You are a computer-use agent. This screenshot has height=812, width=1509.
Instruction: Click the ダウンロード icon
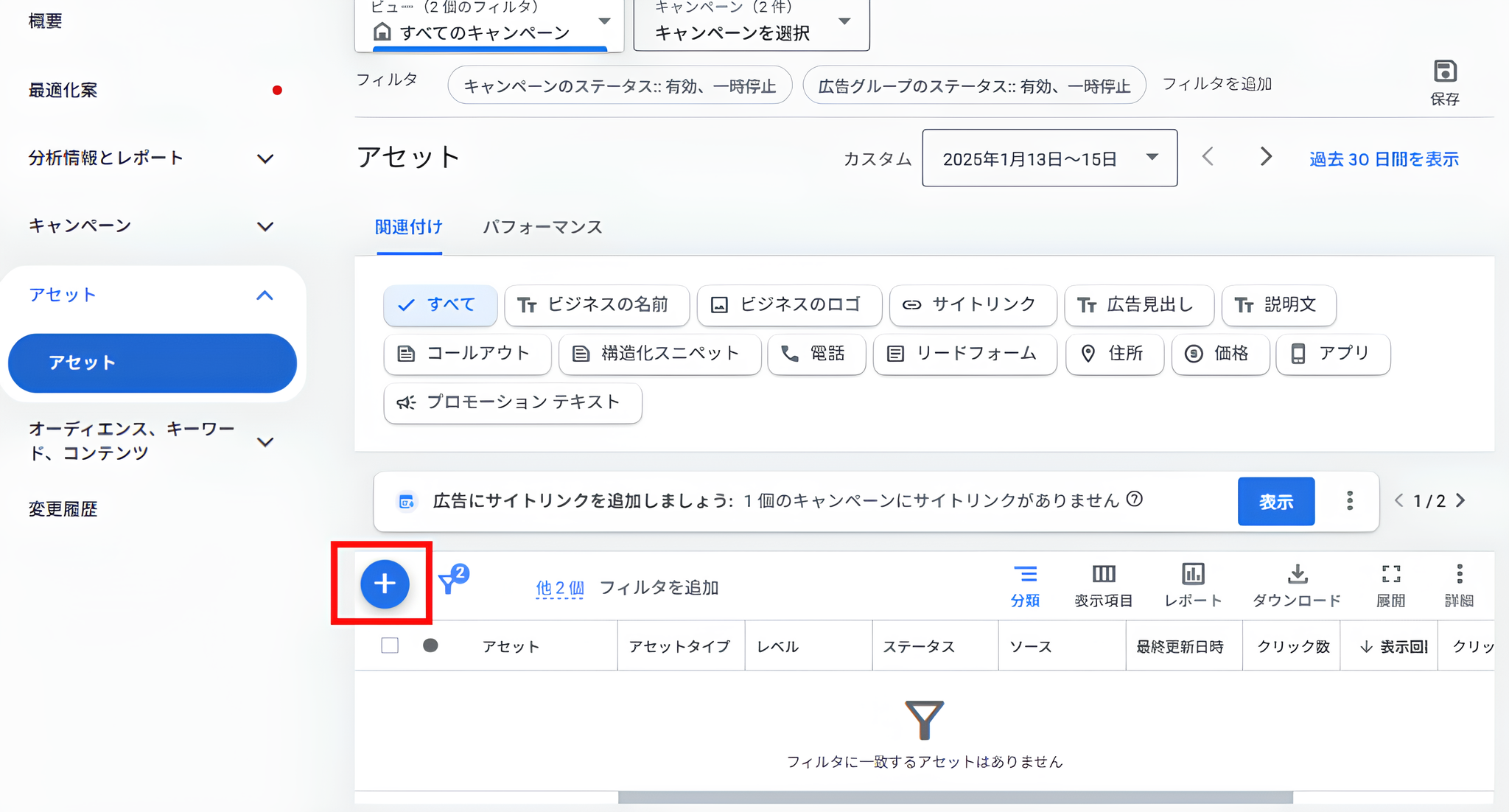click(1296, 582)
